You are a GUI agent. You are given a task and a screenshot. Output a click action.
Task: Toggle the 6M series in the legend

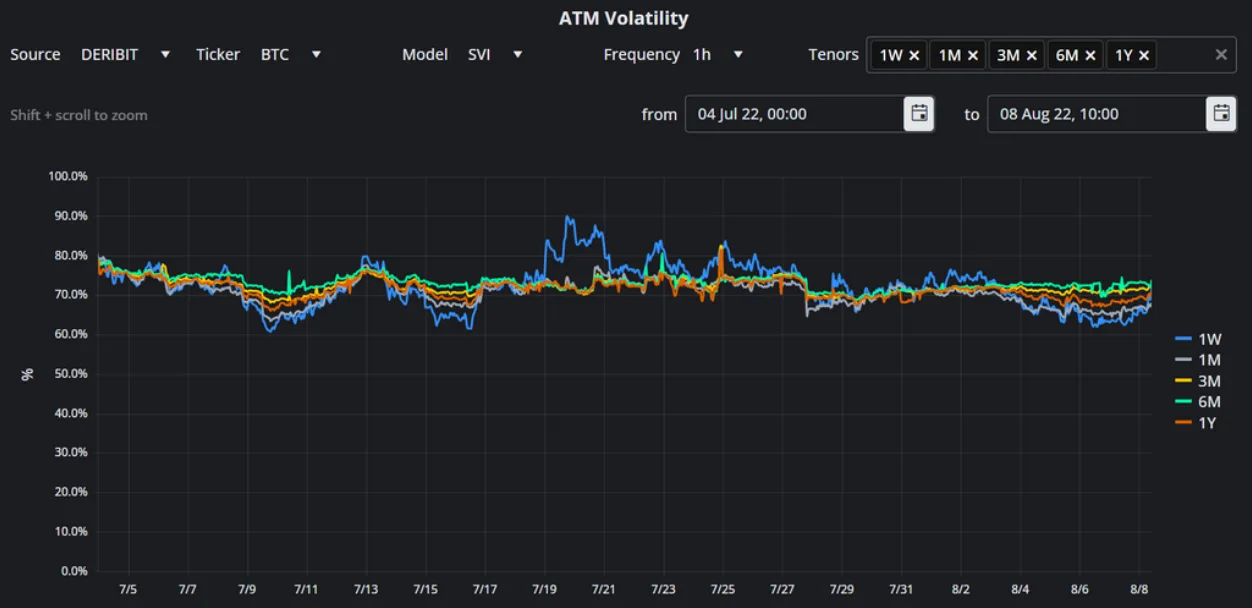click(x=1197, y=402)
